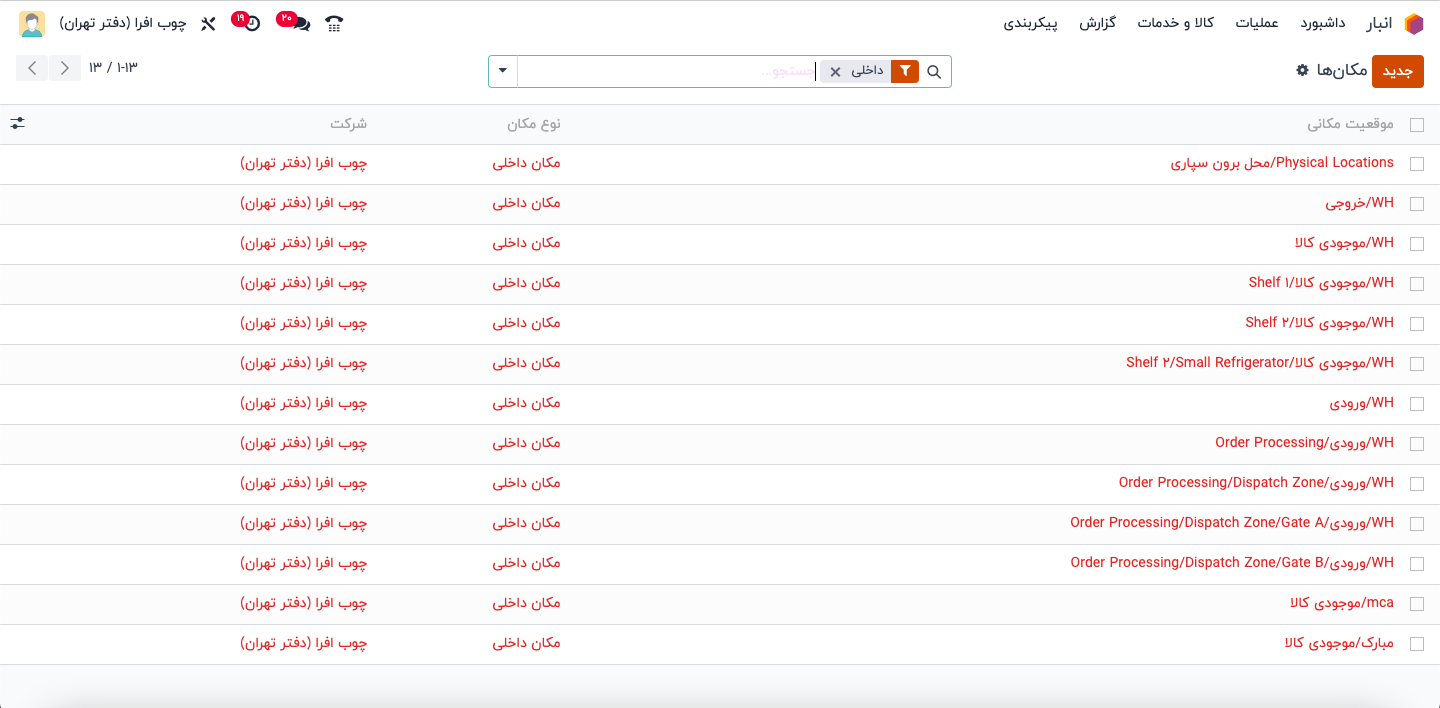The image size is (1440, 708).
Task: Open the user avatar menu
Action: (x=32, y=24)
